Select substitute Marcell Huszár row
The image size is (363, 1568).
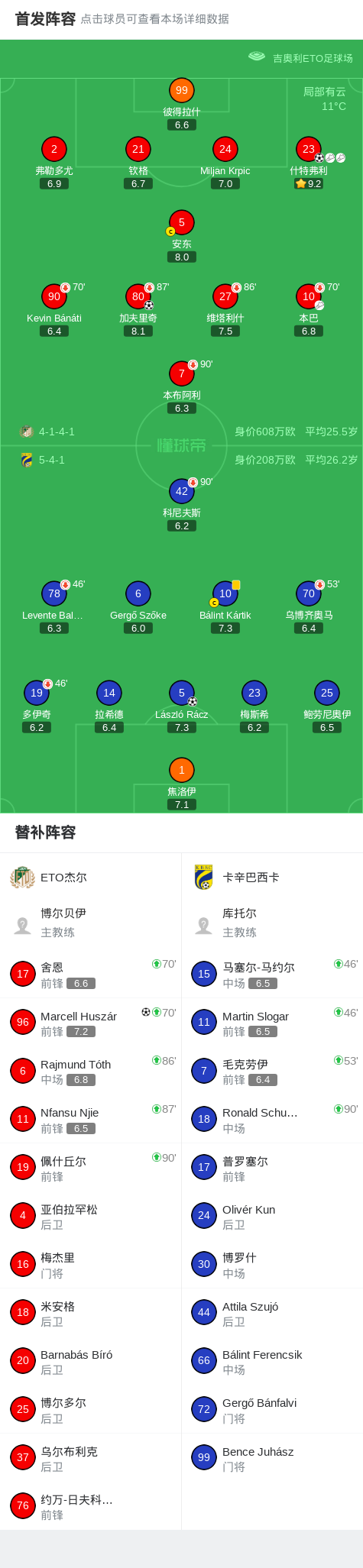click(90, 1022)
